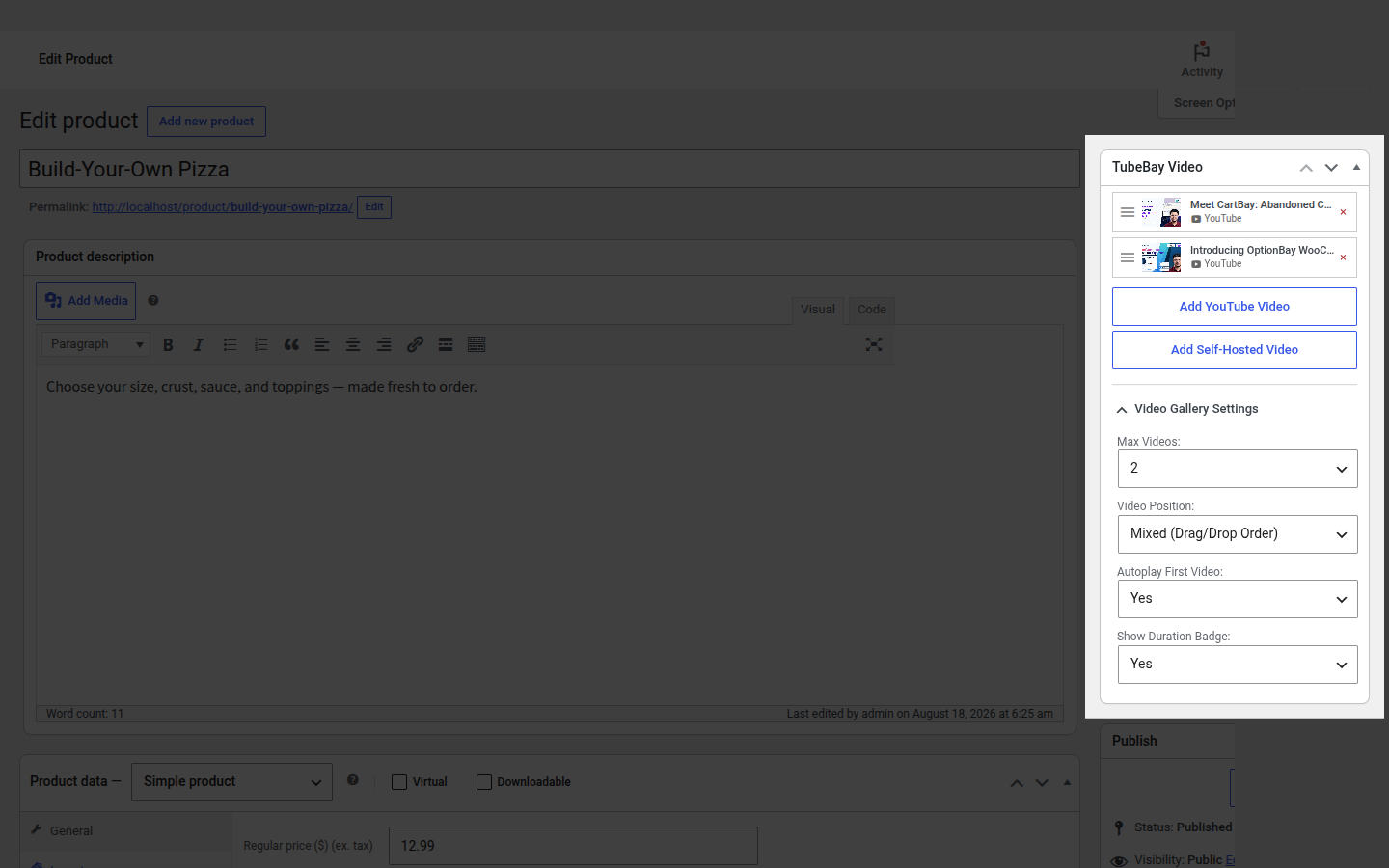
Task: Click into the product description text area
Action: [550, 535]
